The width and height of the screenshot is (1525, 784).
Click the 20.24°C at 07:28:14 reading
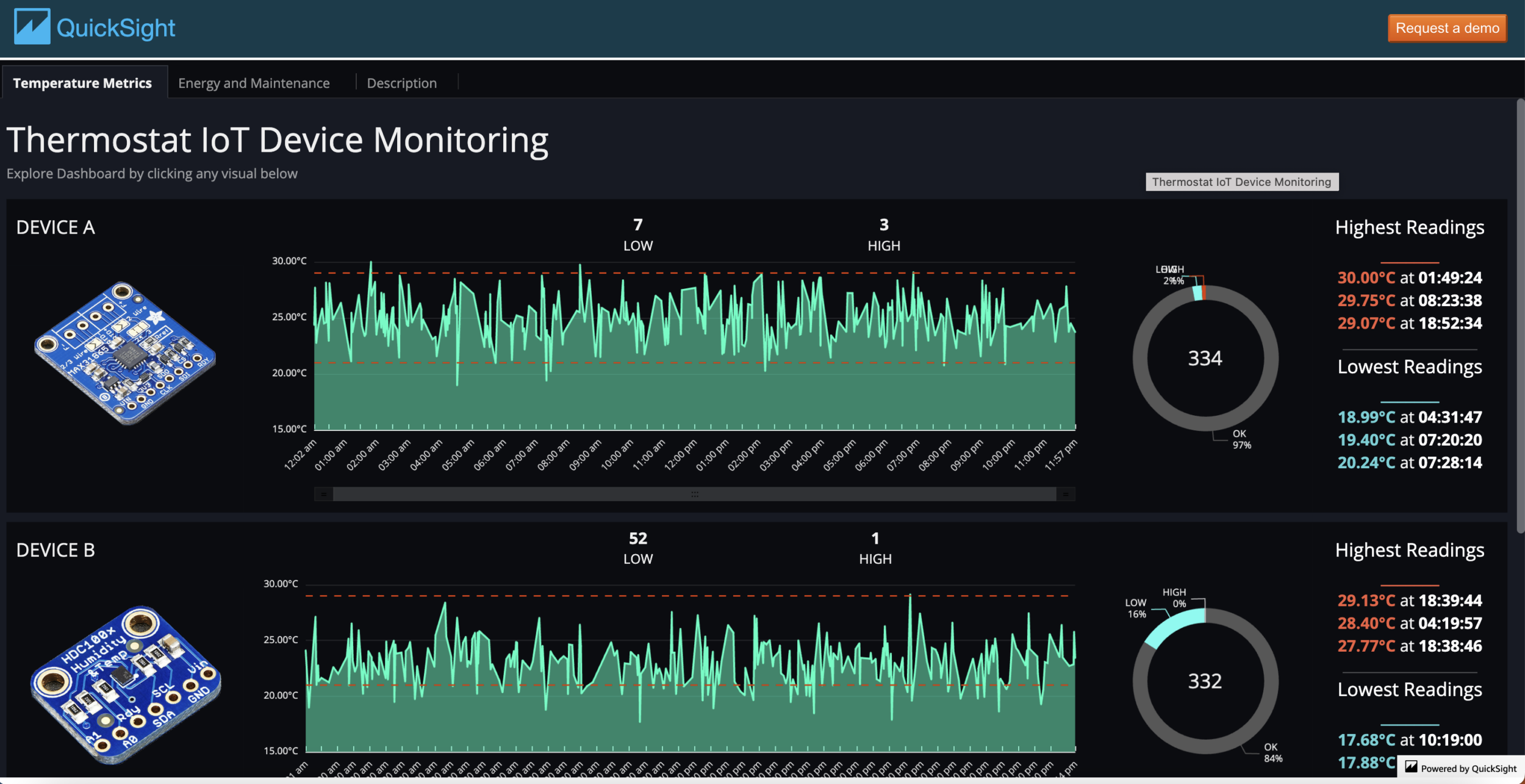[x=1410, y=463]
